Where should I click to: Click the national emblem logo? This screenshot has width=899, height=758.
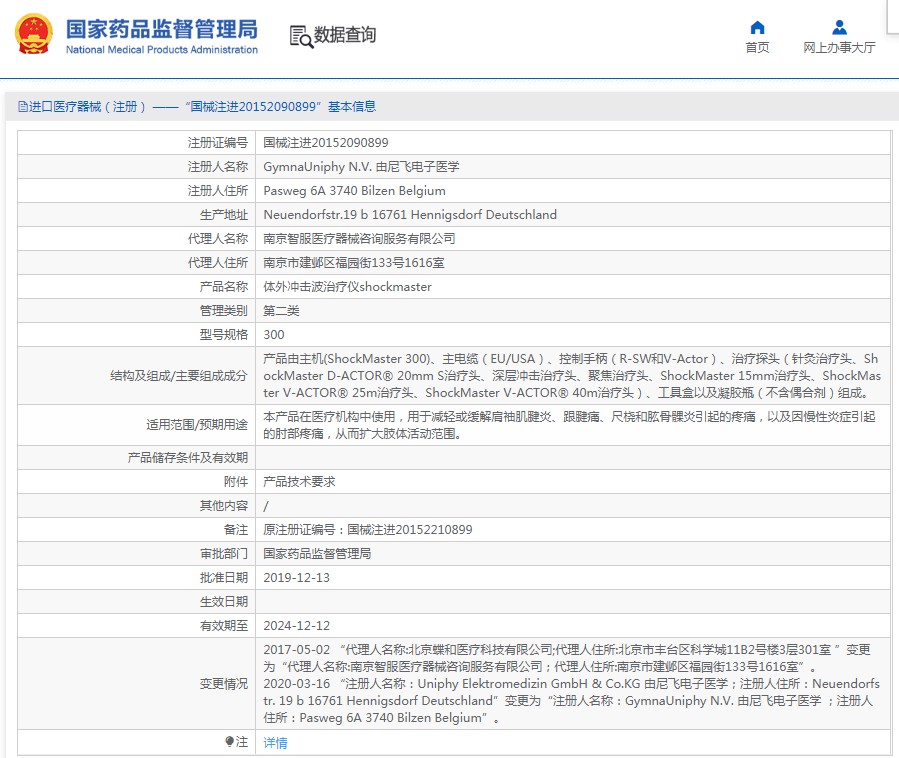pyautogui.click(x=33, y=34)
